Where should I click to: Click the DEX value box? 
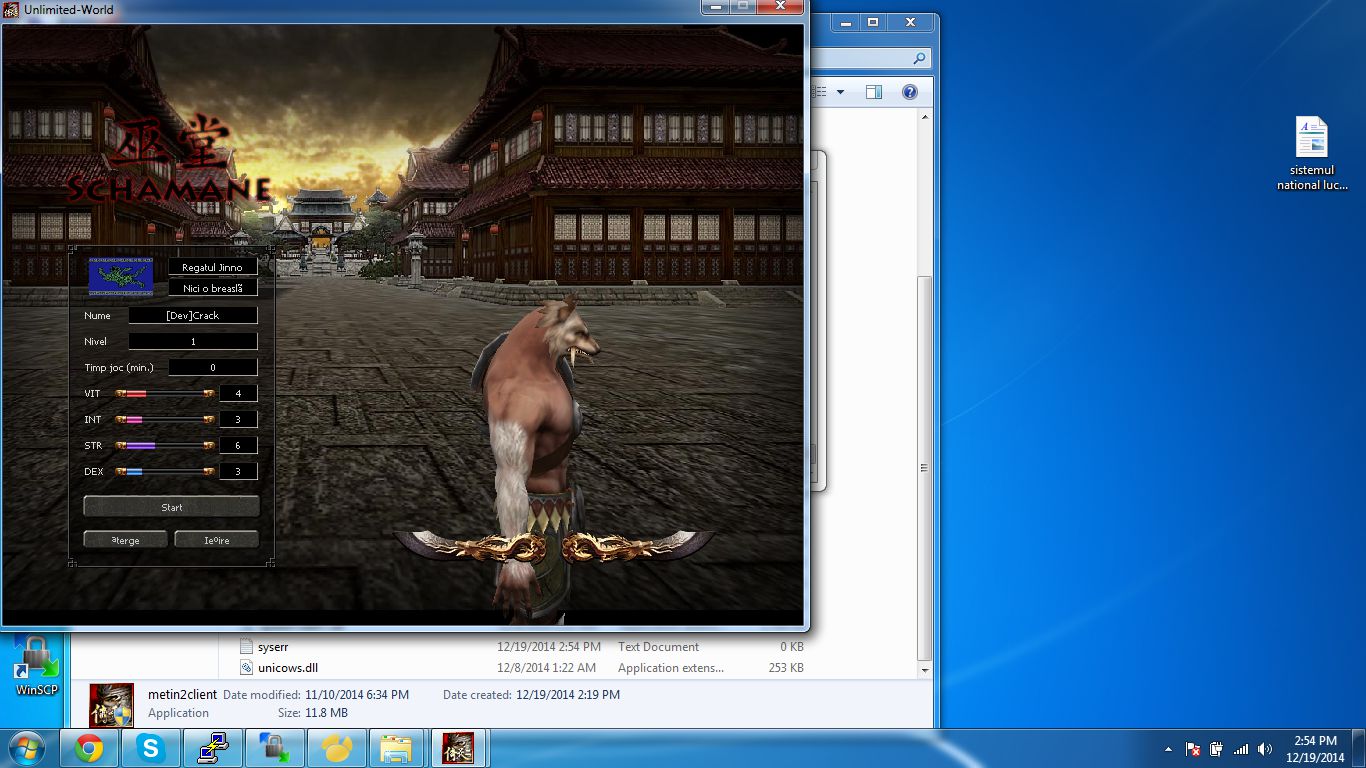click(x=238, y=472)
